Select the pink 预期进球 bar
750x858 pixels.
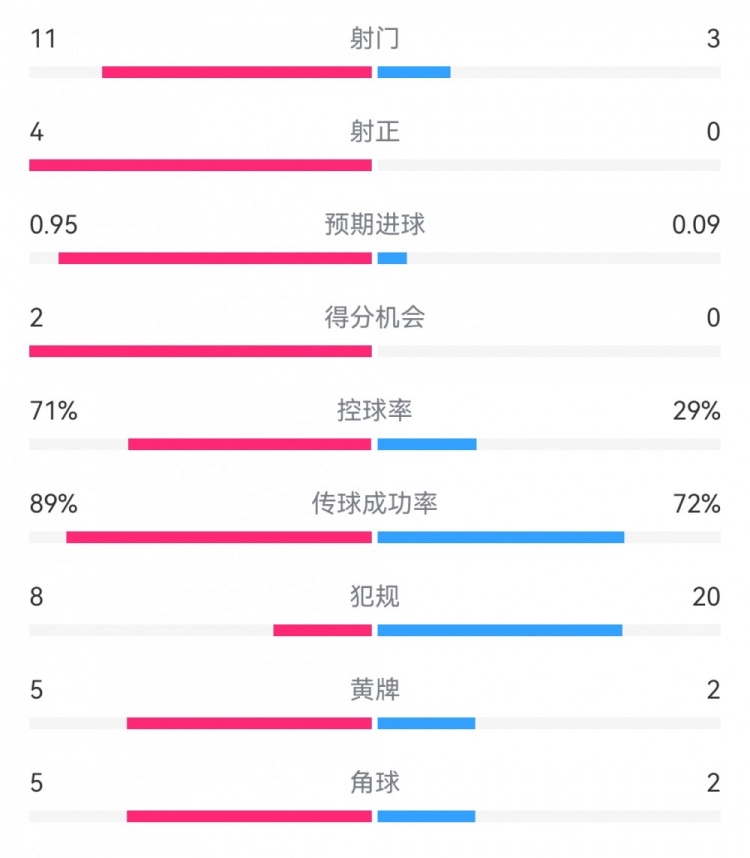(215, 258)
